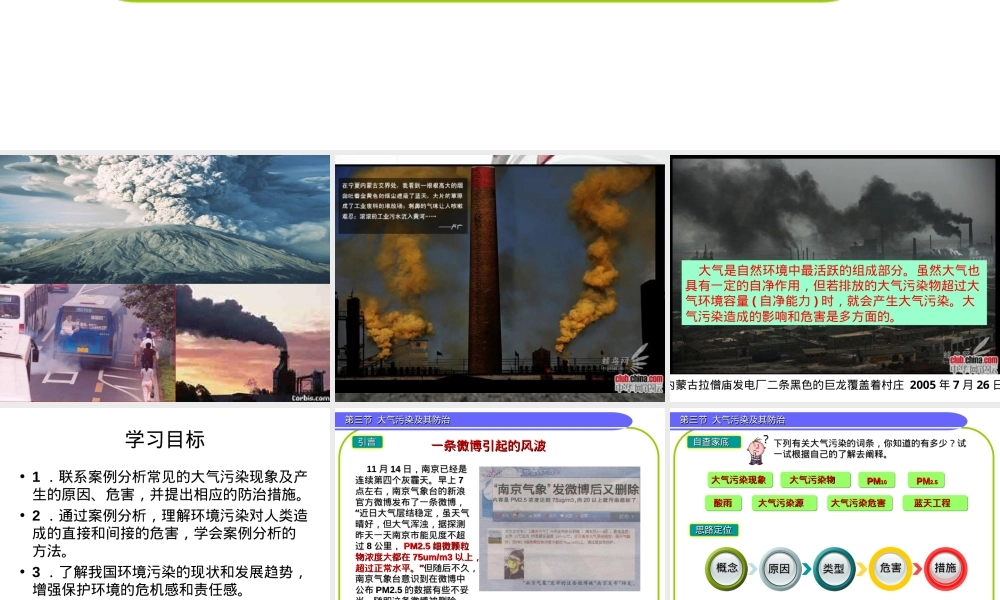
Task: Click the 大气污染现象 green tag
Action: pos(739,480)
